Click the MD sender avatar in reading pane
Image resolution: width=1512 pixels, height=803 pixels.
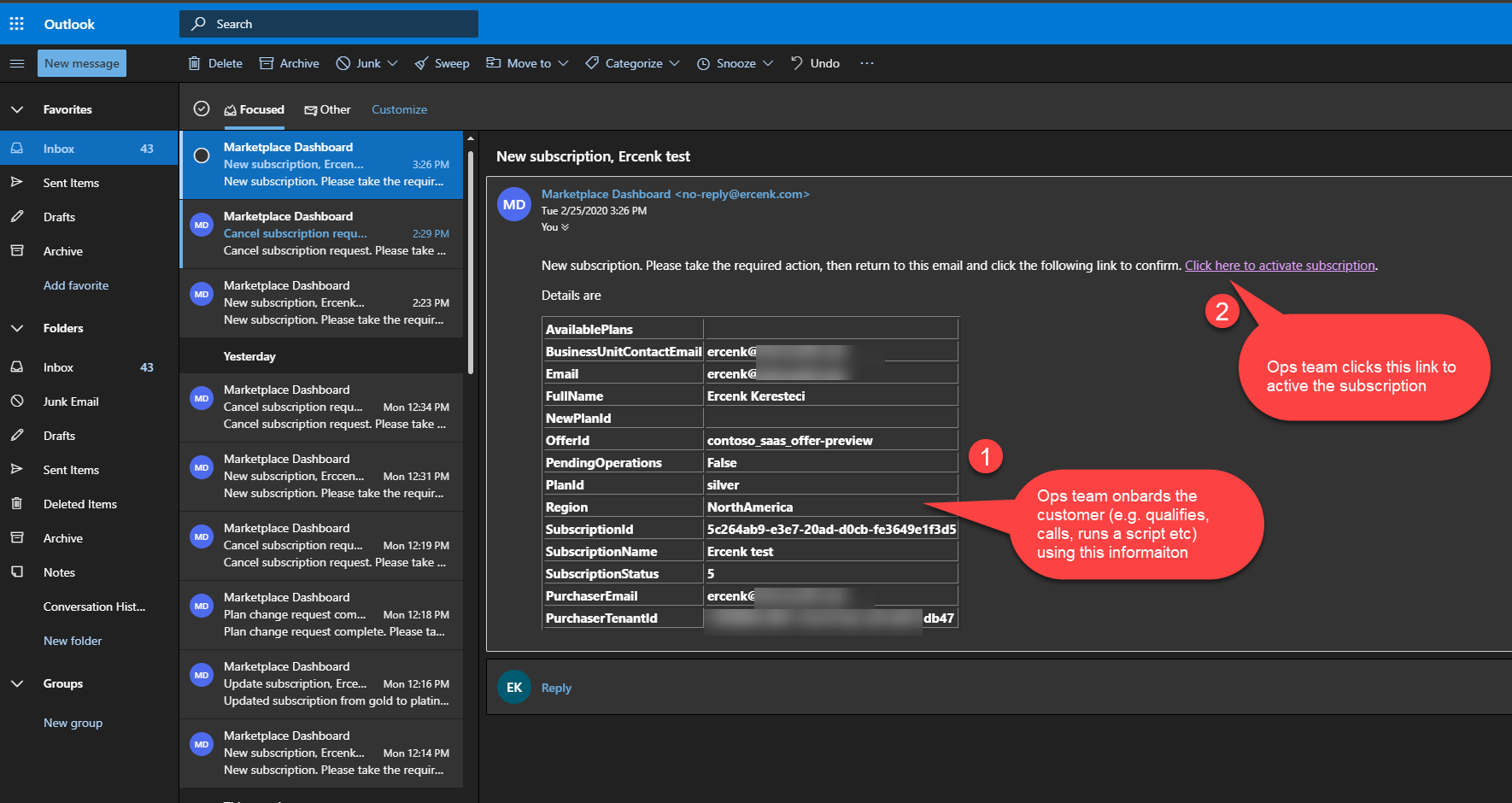click(514, 204)
